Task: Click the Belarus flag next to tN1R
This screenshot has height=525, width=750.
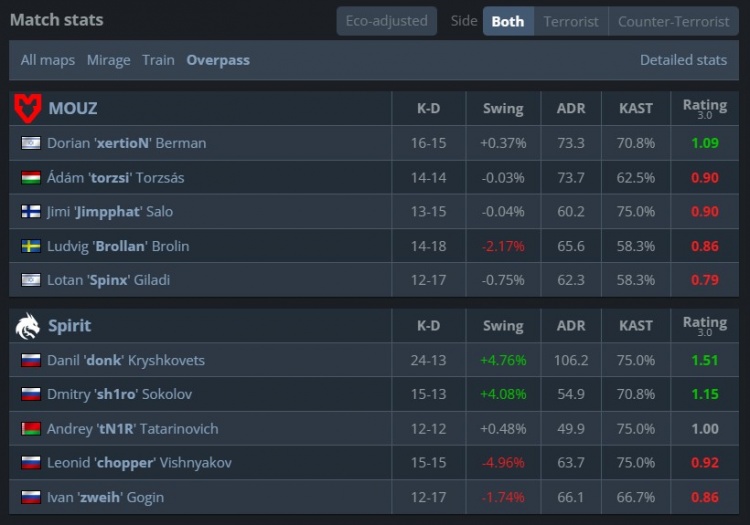Action: point(30,429)
